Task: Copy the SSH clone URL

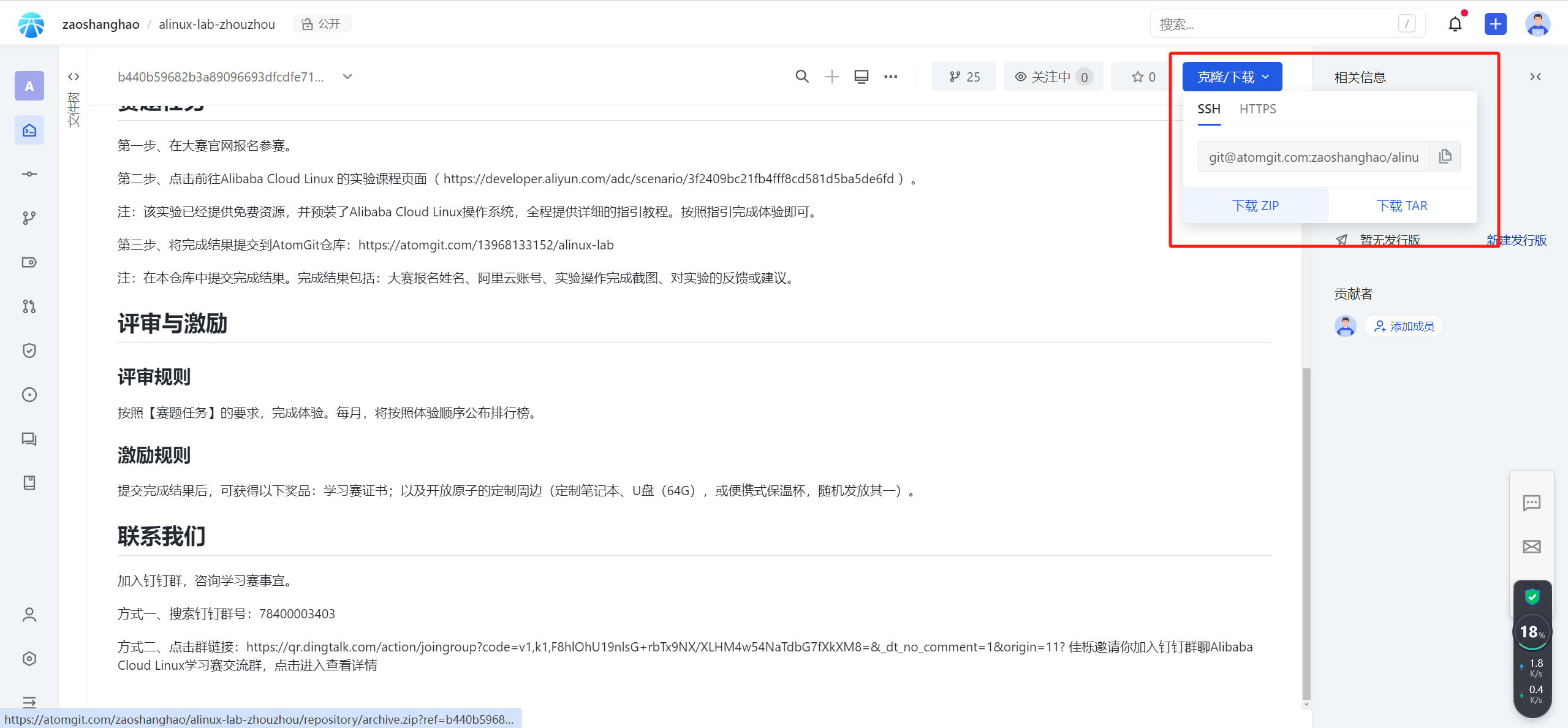Action: coord(1445,156)
